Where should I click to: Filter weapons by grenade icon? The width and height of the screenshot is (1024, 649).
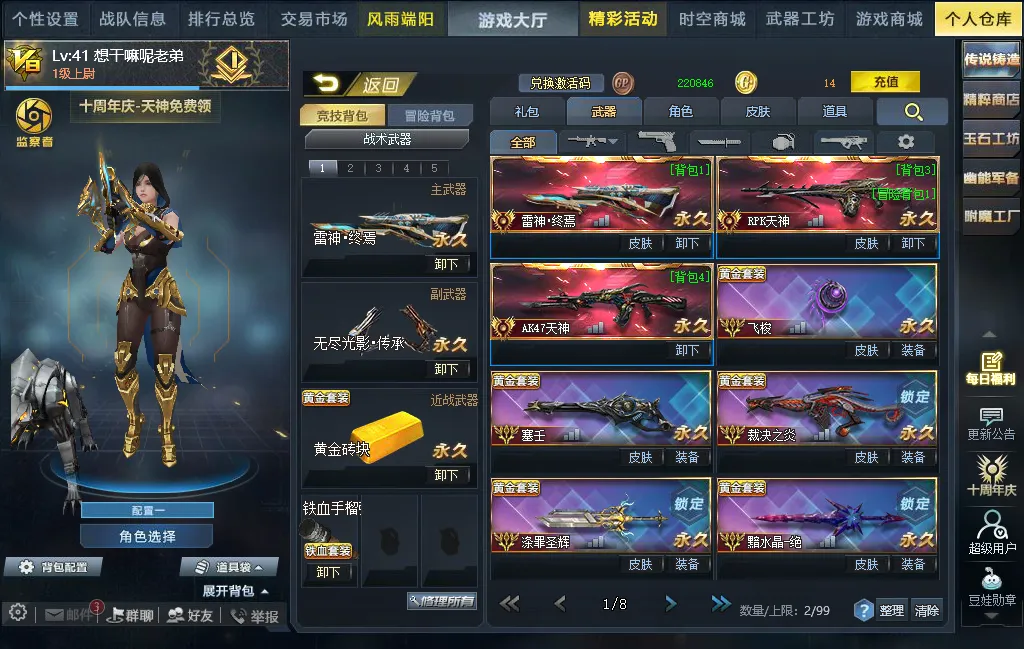[782, 142]
